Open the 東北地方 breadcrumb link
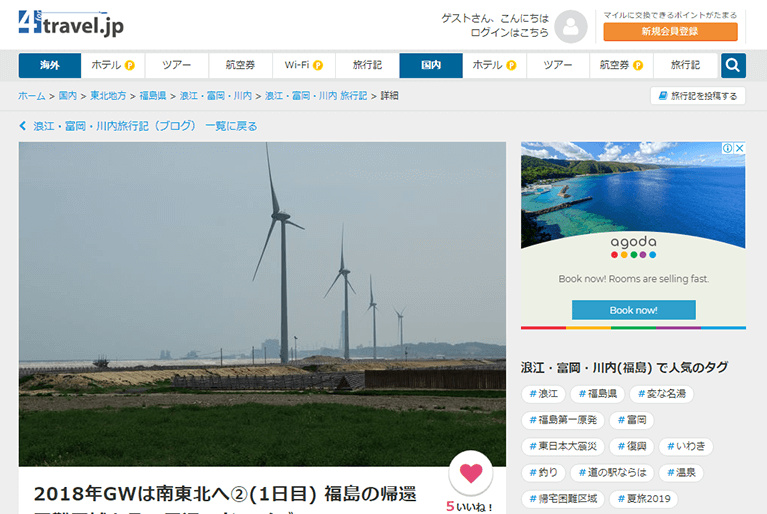Viewport: 767px width, 514px height. click(x=108, y=96)
